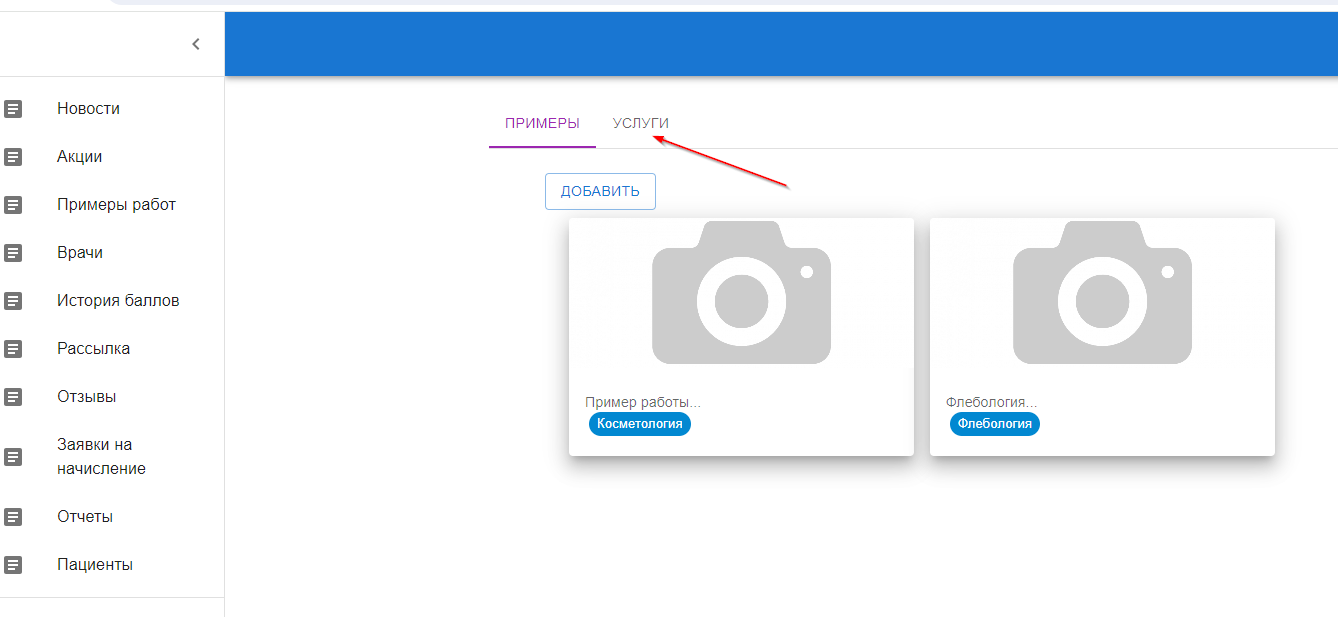
Task: Click the icon beside Новости
Action: click(13, 108)
